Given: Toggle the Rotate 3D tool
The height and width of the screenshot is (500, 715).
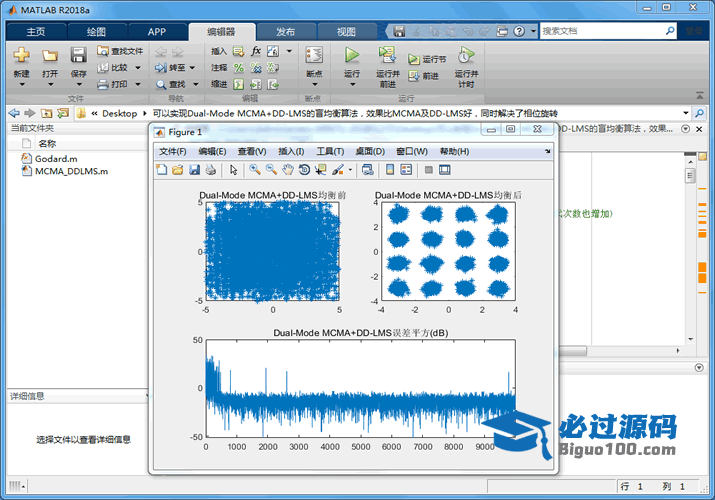Looking at the screenshot, I should pyautogui.click(x=303, y=170).
